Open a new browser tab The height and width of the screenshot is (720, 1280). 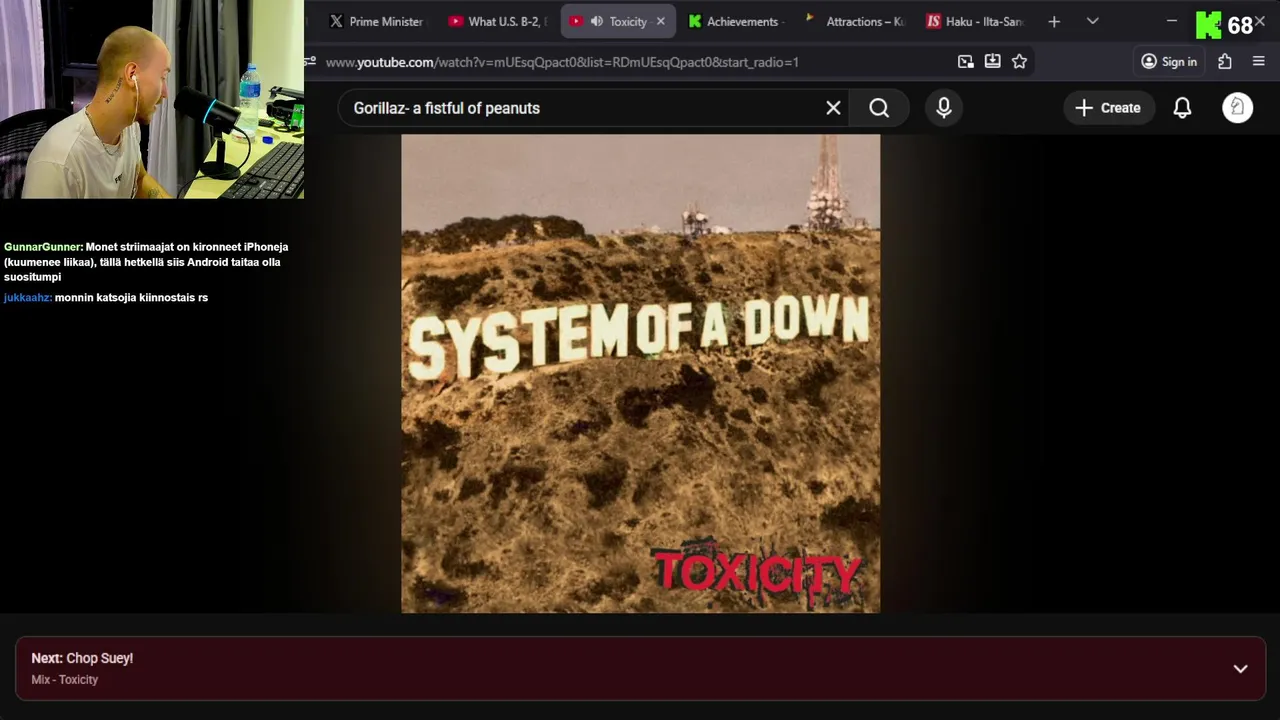click(x=1053, y=21)
